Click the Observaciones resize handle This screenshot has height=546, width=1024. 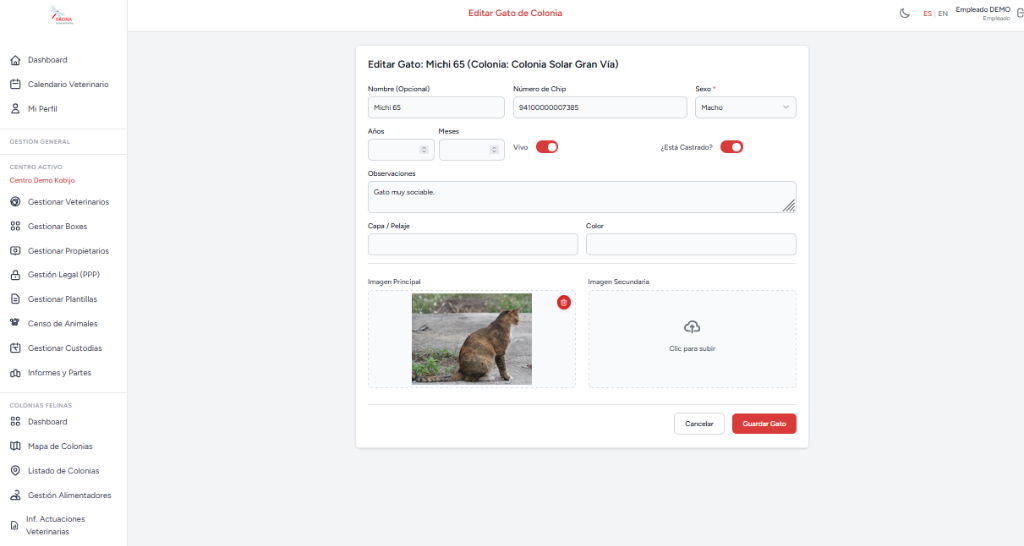(790, 206)
